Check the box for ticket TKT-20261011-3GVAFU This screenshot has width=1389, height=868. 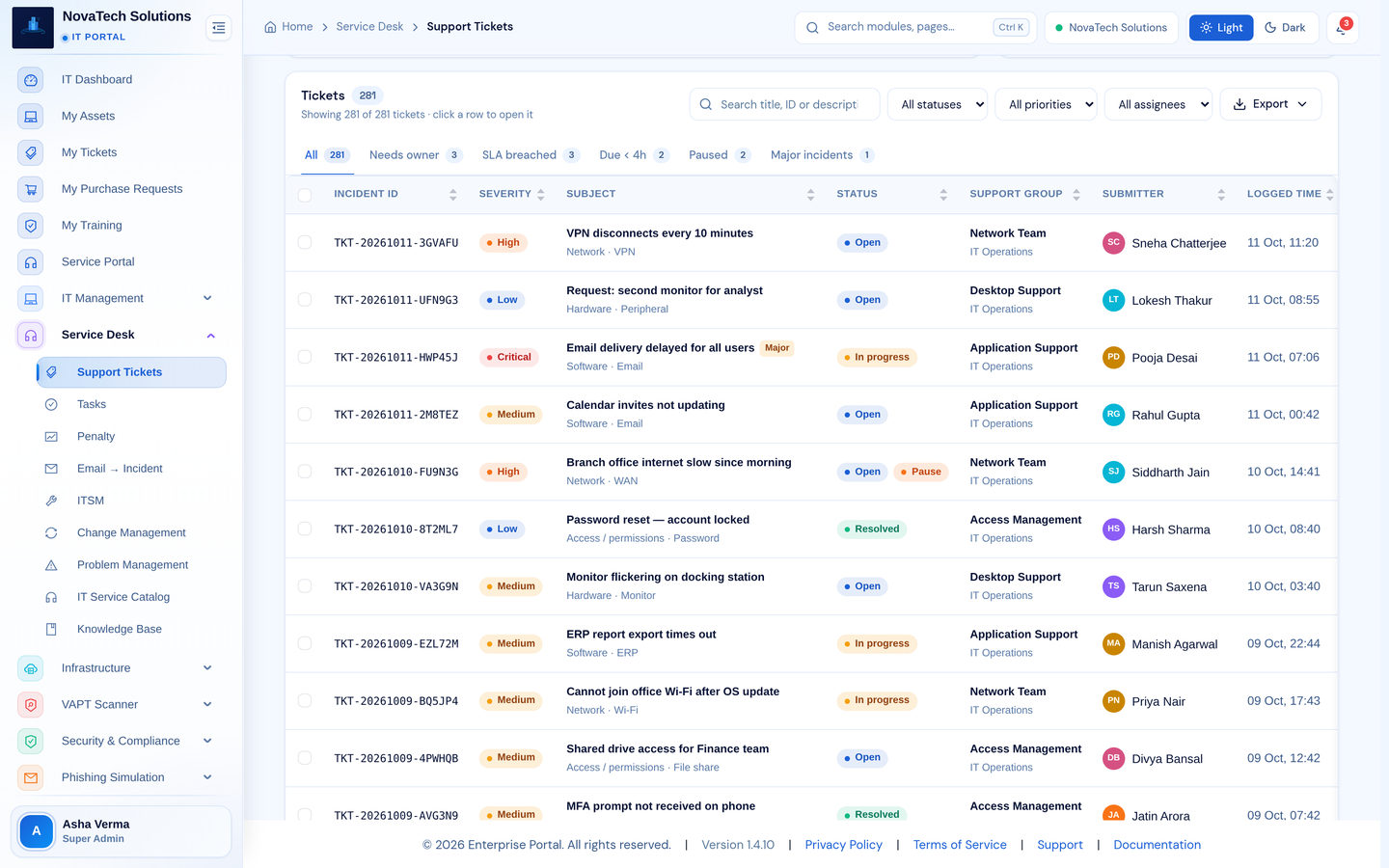pyautogui.click(x=305, y=243)
